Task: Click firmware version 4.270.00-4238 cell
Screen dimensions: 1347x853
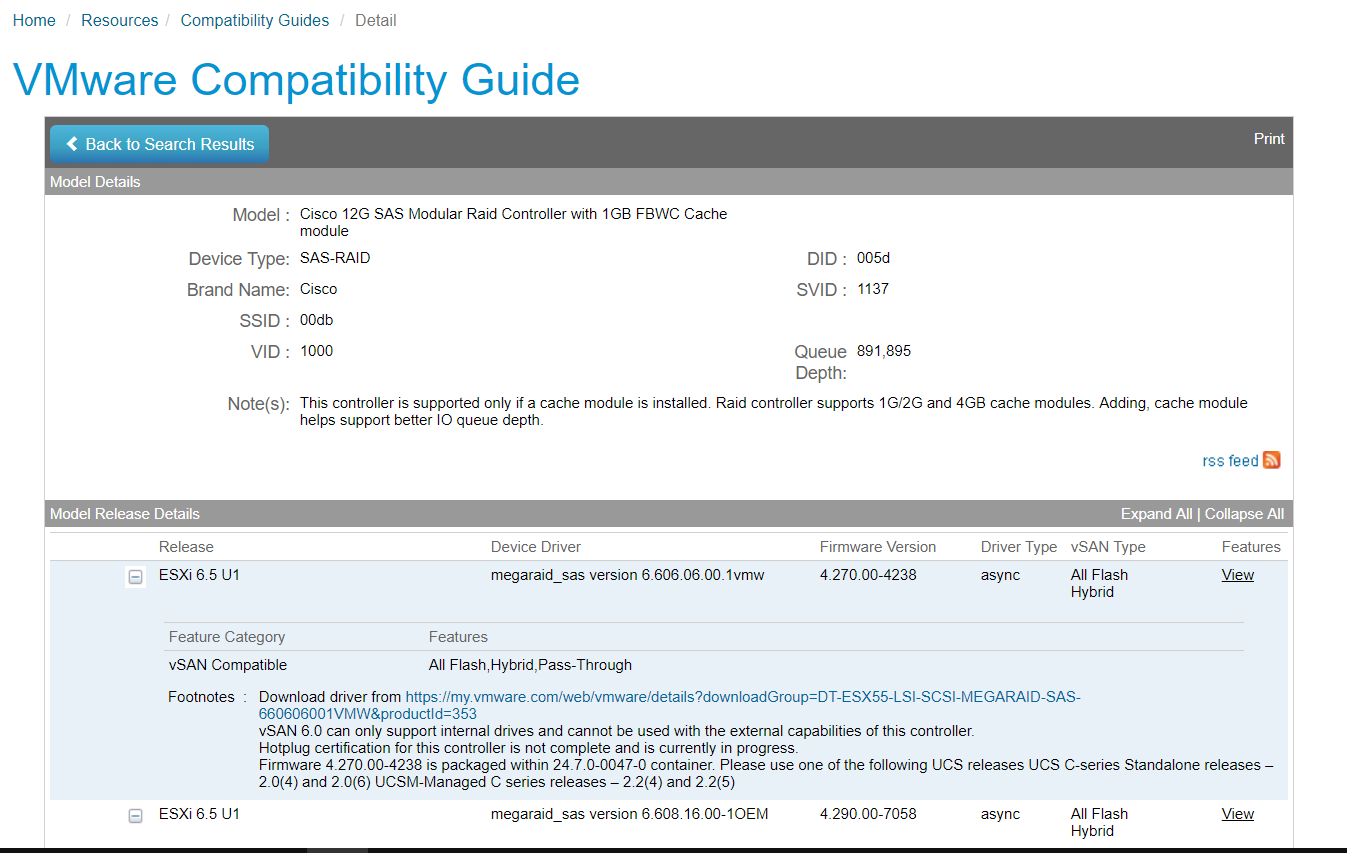Action: (868, 575)
